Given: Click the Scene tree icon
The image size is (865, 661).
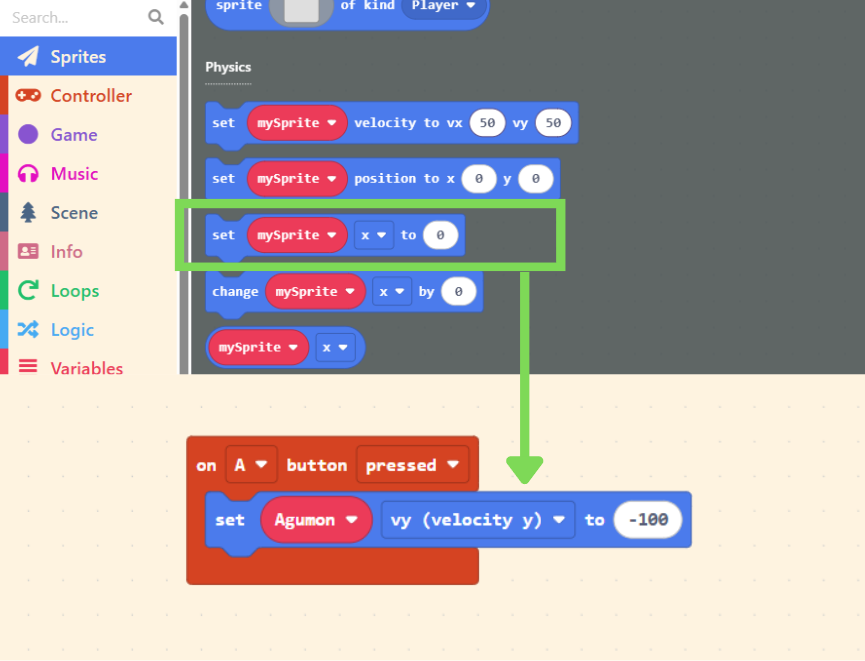Looking at the screenshot, I should point(28,213).
